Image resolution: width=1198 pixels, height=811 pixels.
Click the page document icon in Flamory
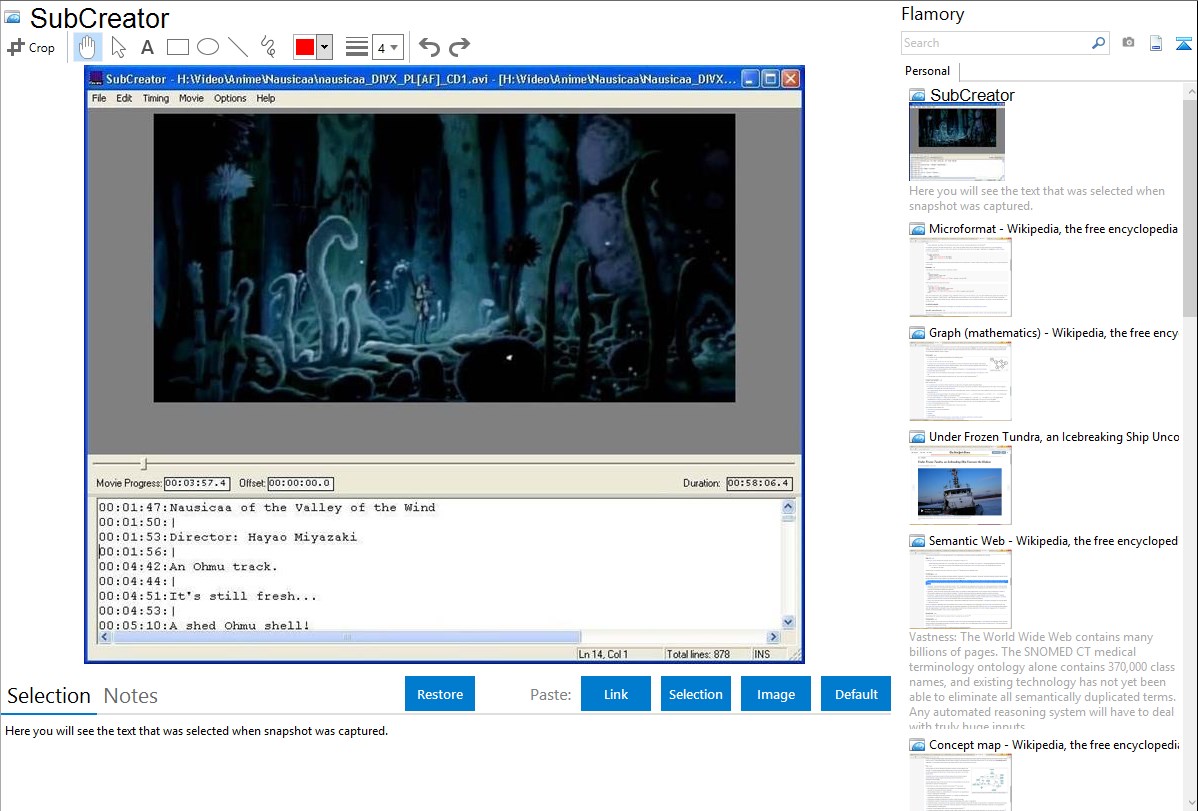click(1156, 43)
